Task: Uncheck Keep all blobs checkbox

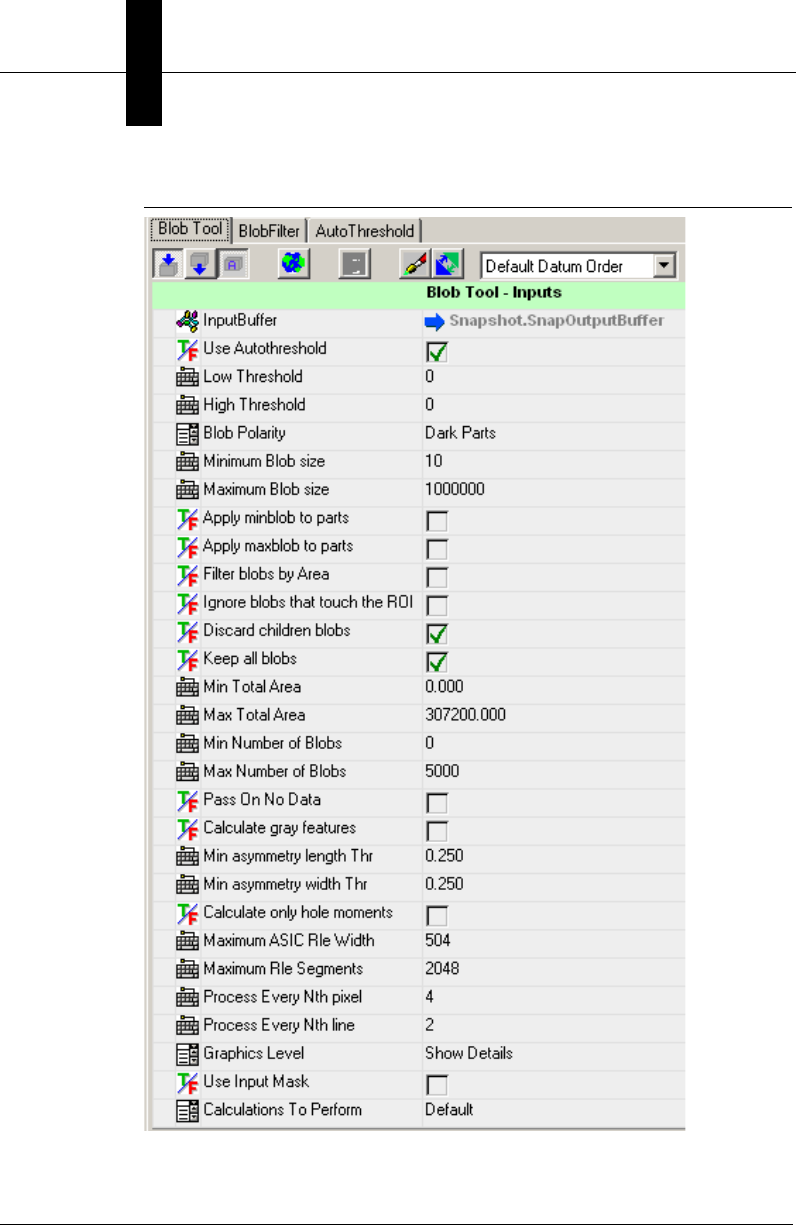Action: pyautogui.click(x=436, y=661)
